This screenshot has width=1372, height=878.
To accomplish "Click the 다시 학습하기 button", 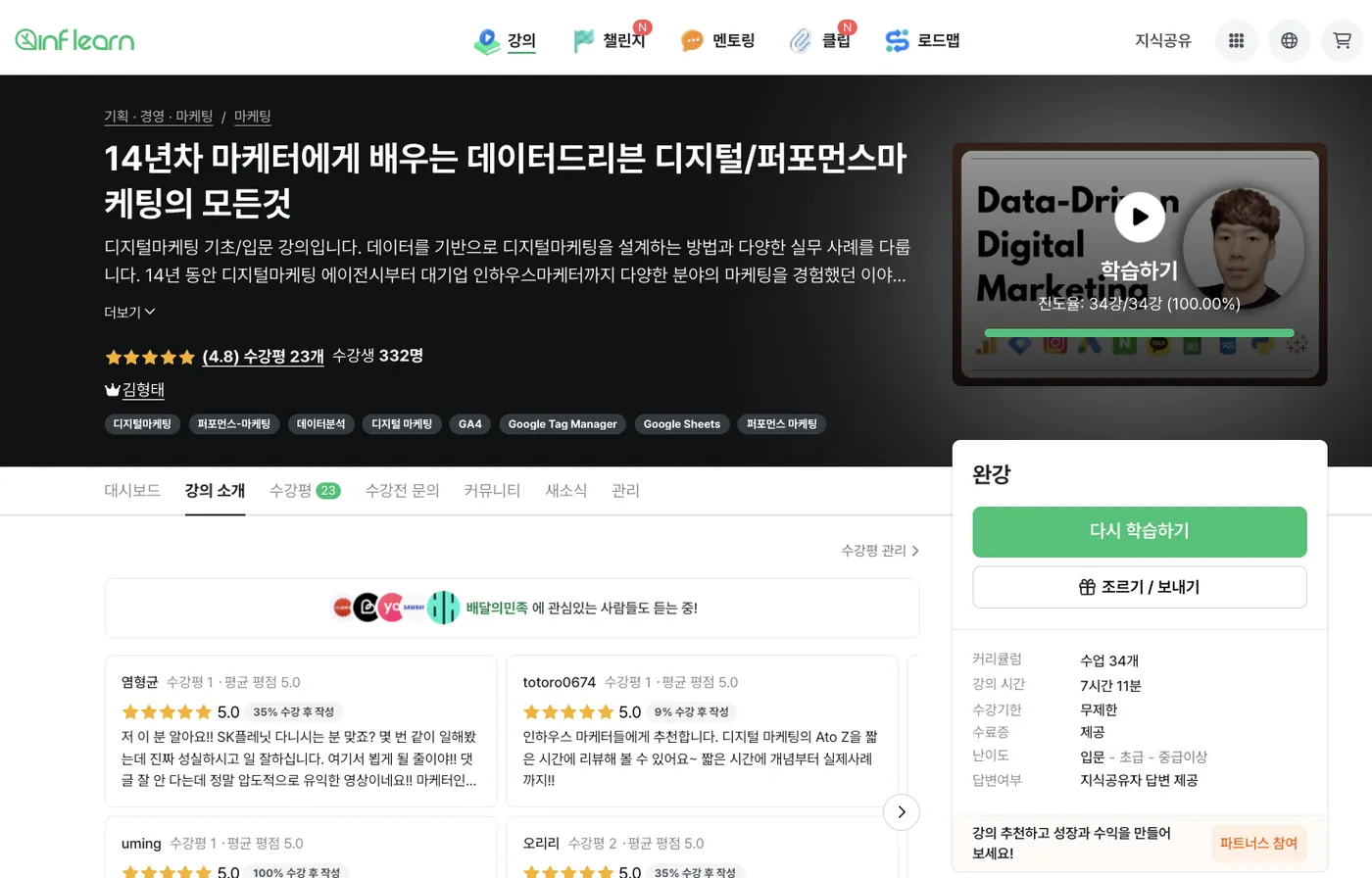I will point(1140,531).
